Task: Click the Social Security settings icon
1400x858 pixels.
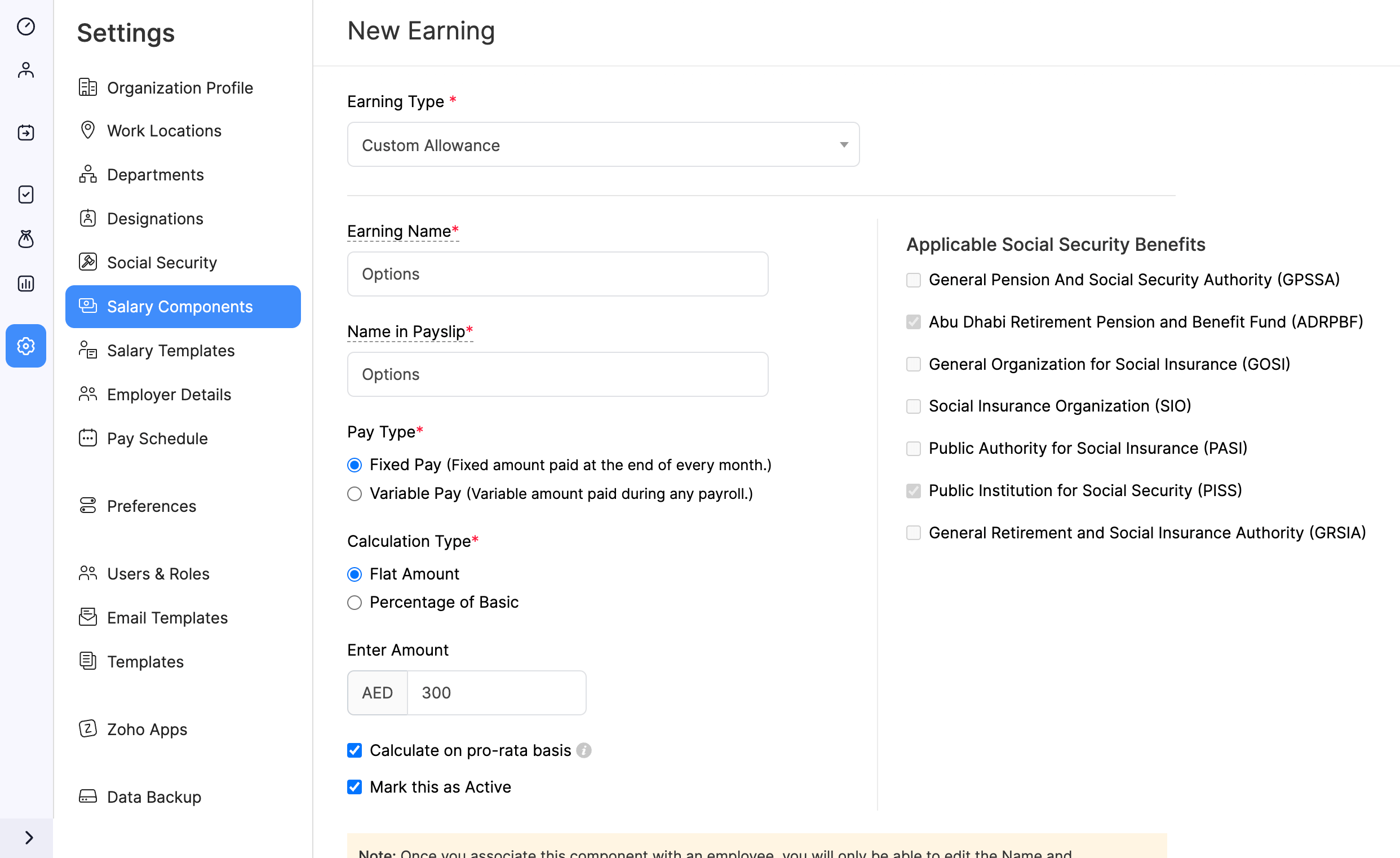Action: click(x=88, y=262)
